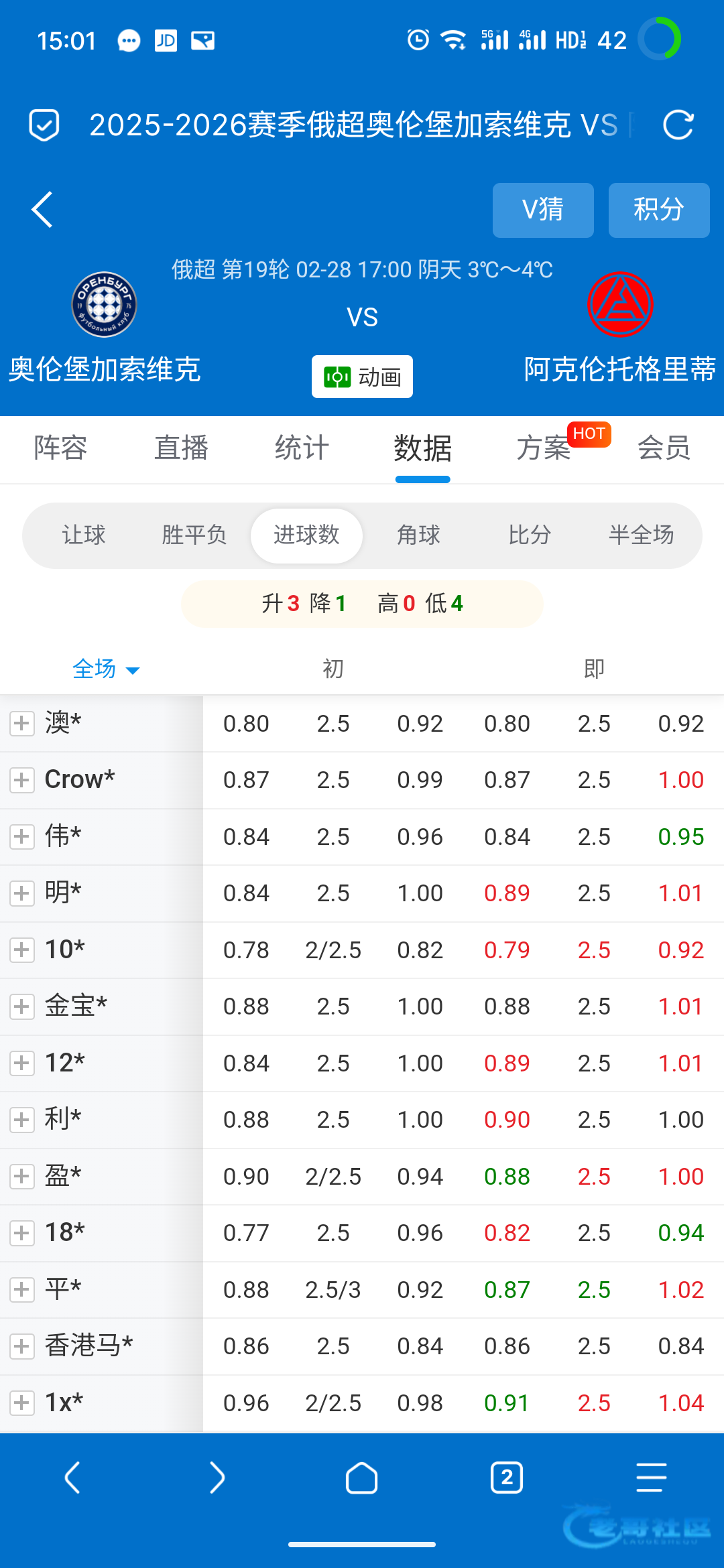Screen dimensions: 724x1568
Task: Expand the Crow* odds row
Action: click(x=22, y=780)
